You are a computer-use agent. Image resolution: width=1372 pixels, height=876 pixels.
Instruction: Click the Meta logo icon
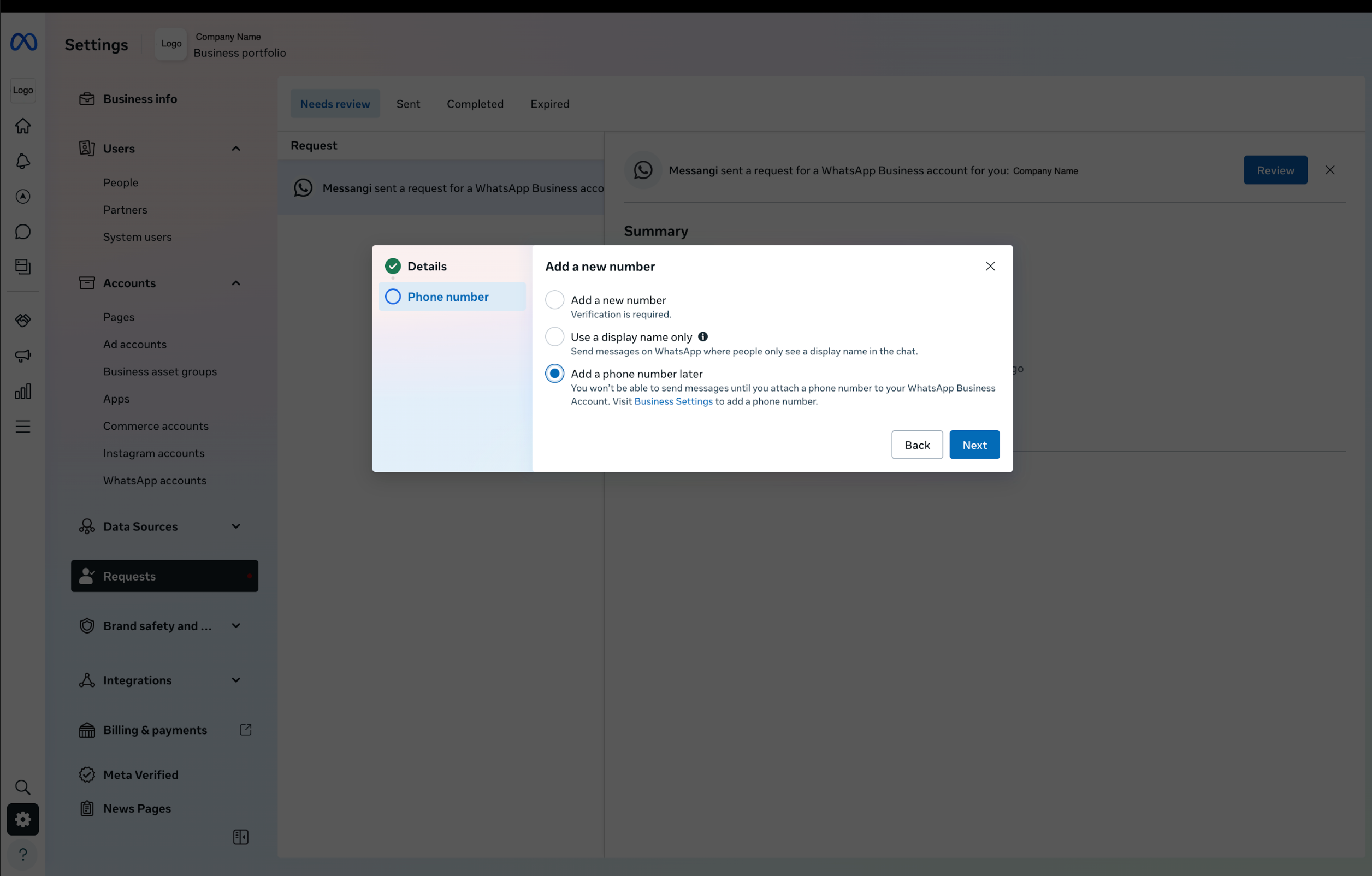point(23,42)
